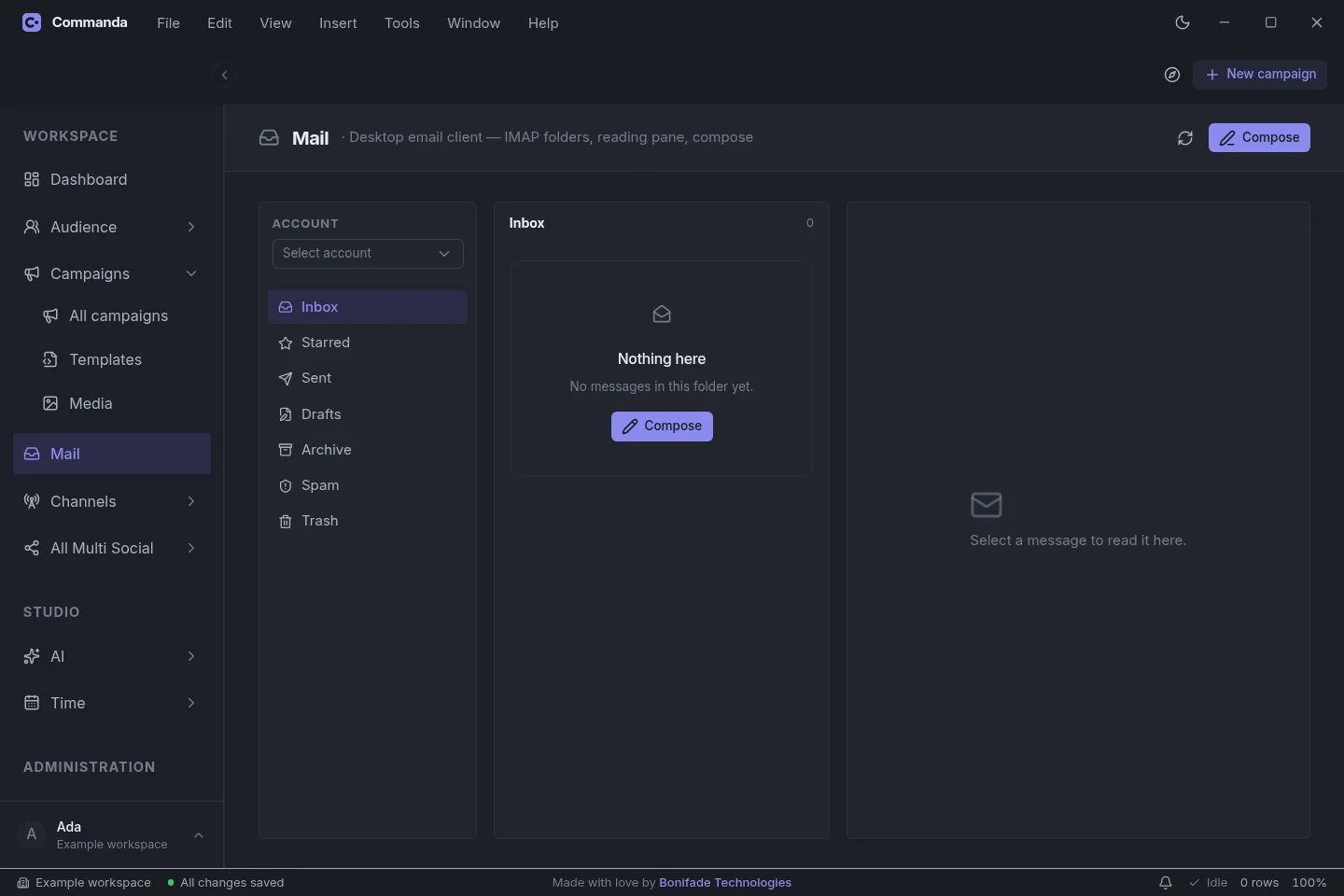Open the Select account dropdown
The width and height of the screenshot is (1344, 896).
click(x=368, y=253)
